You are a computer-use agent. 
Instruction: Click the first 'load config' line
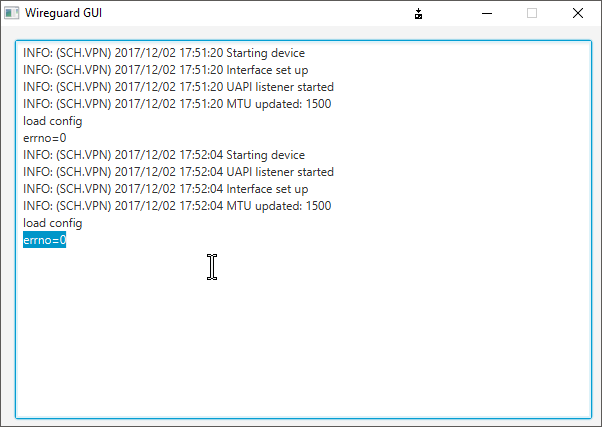[52, 121]
